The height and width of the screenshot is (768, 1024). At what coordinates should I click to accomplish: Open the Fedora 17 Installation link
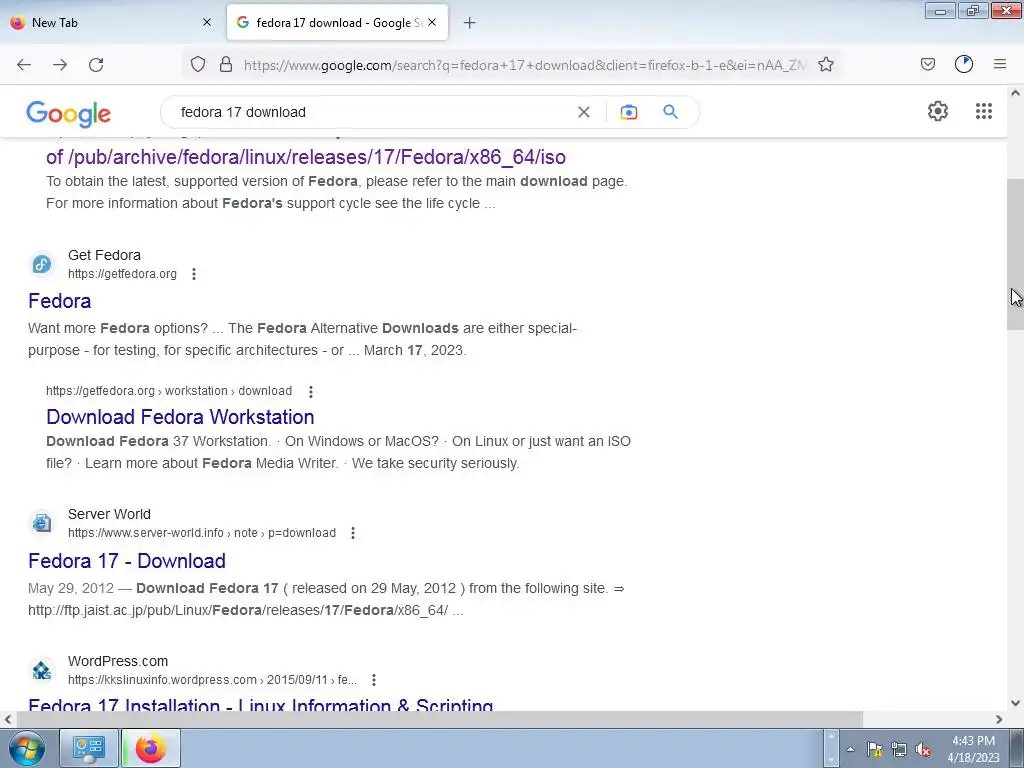(x=261, y=704)
